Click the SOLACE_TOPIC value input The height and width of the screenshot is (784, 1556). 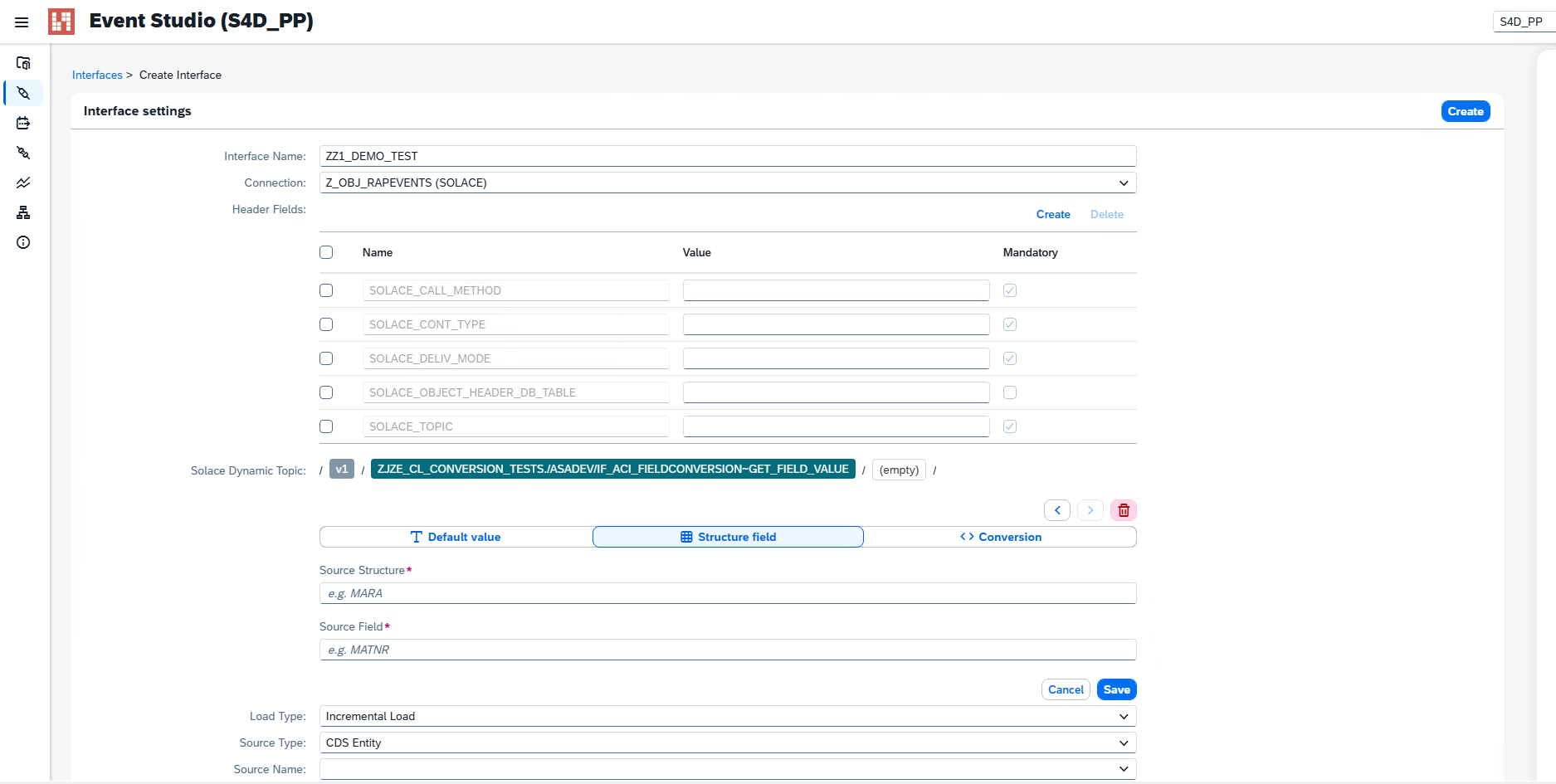click(836, 426)
